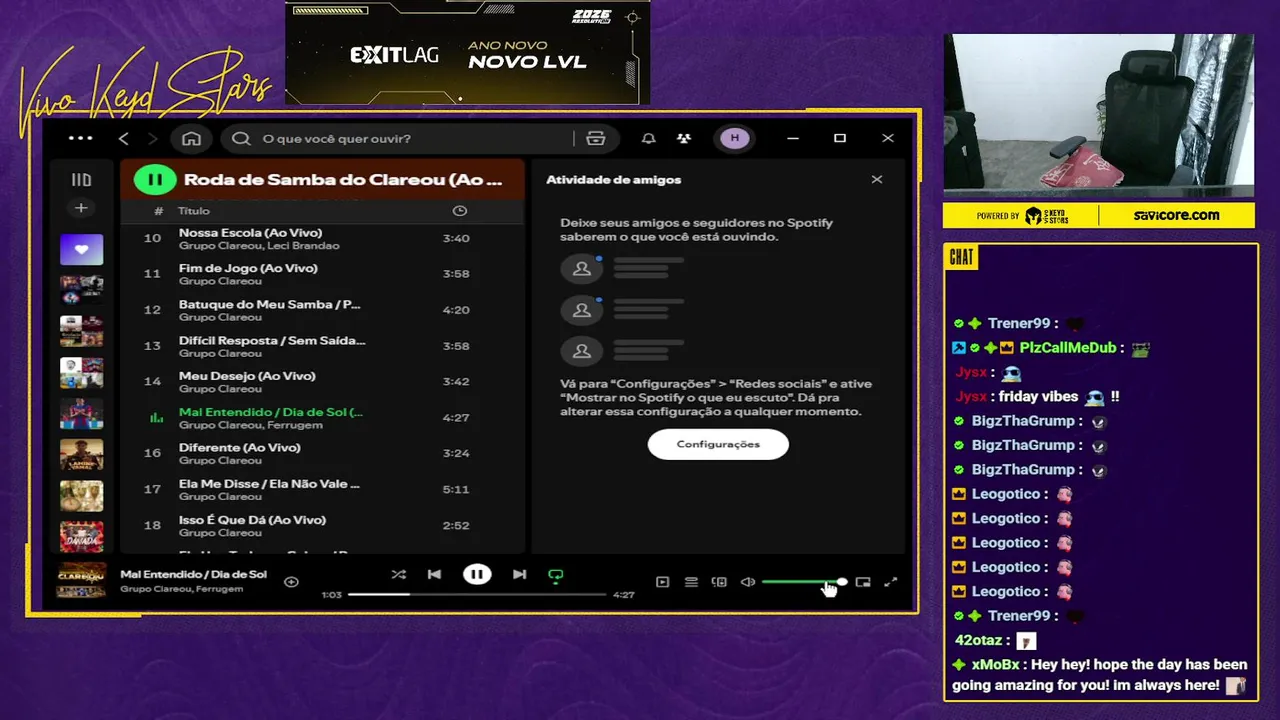Image resolution: width=1280 pixels, height=720 pixels.
Task: Open the now-playing album cover thumbnail
Action: (x=82, y=580)
